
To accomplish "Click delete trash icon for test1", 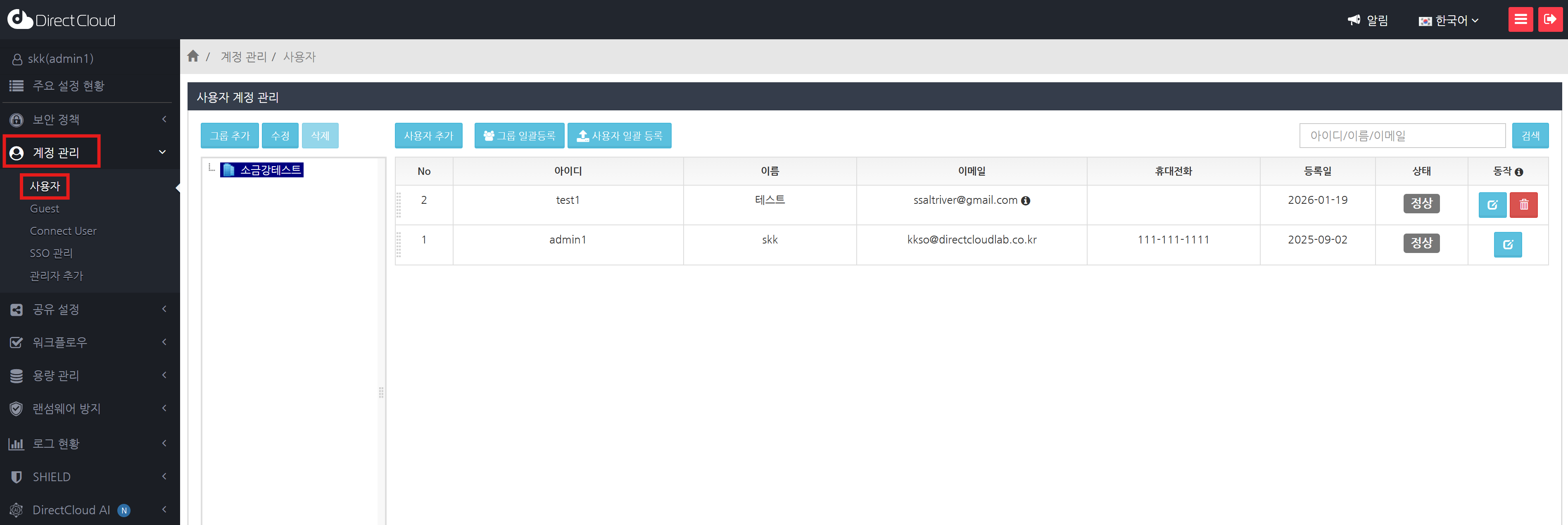I will (1523, 205).
